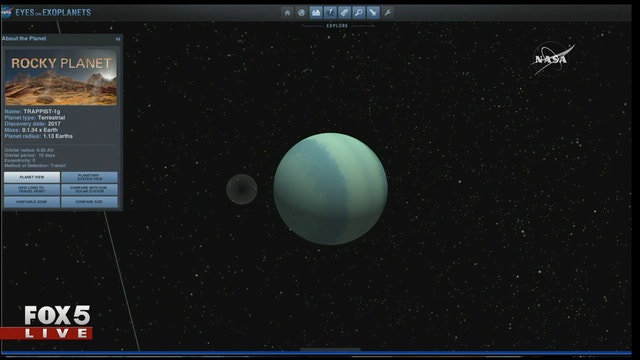
Task: Select the Planet View button
Action: [x=32, y=177]
